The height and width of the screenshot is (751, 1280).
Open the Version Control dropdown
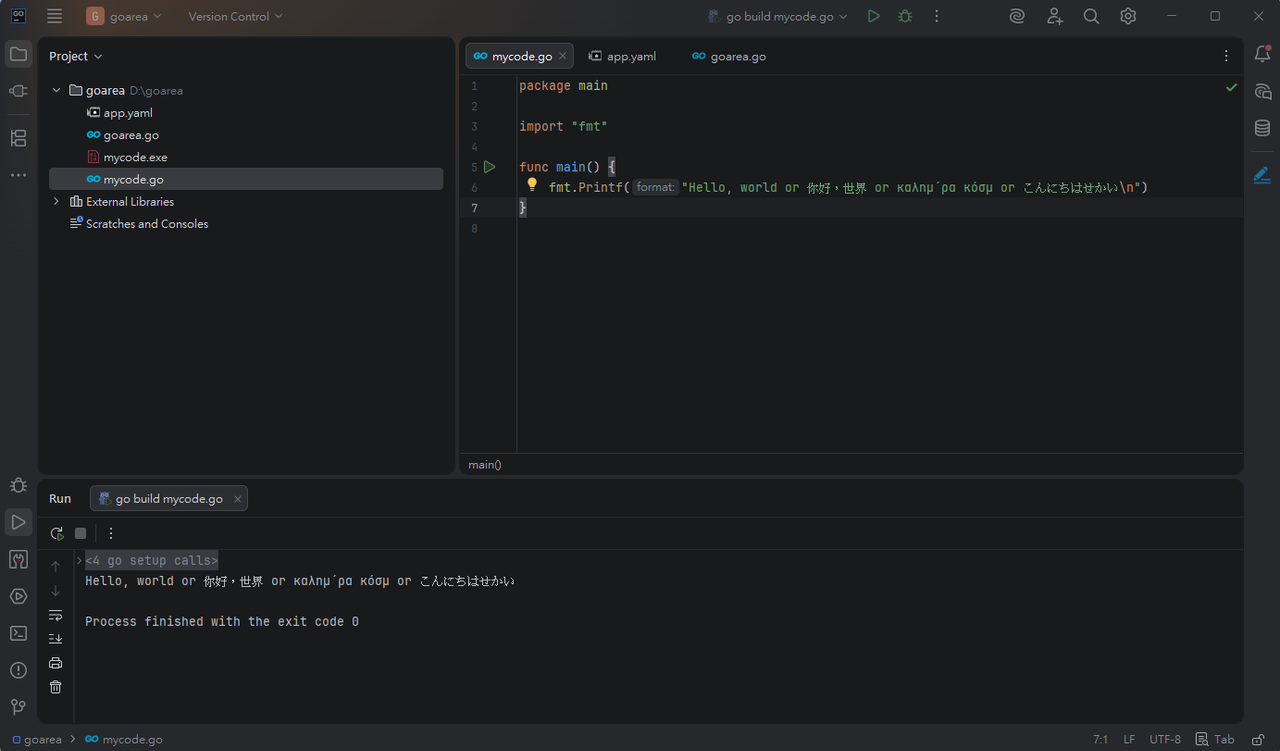[x=235, y=16]
